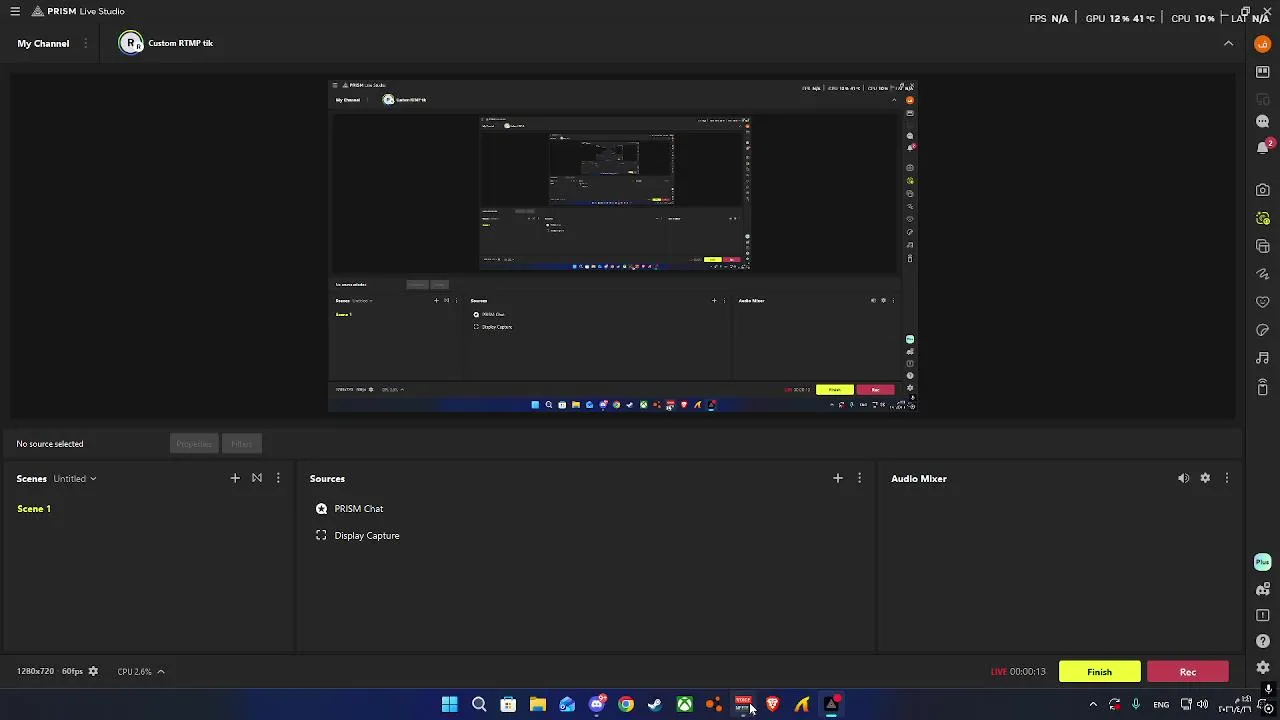This screenshot has width=1280, height=720.
Task: Click the green virtual camera icon in sidebar
Action: click(1262, 218)
